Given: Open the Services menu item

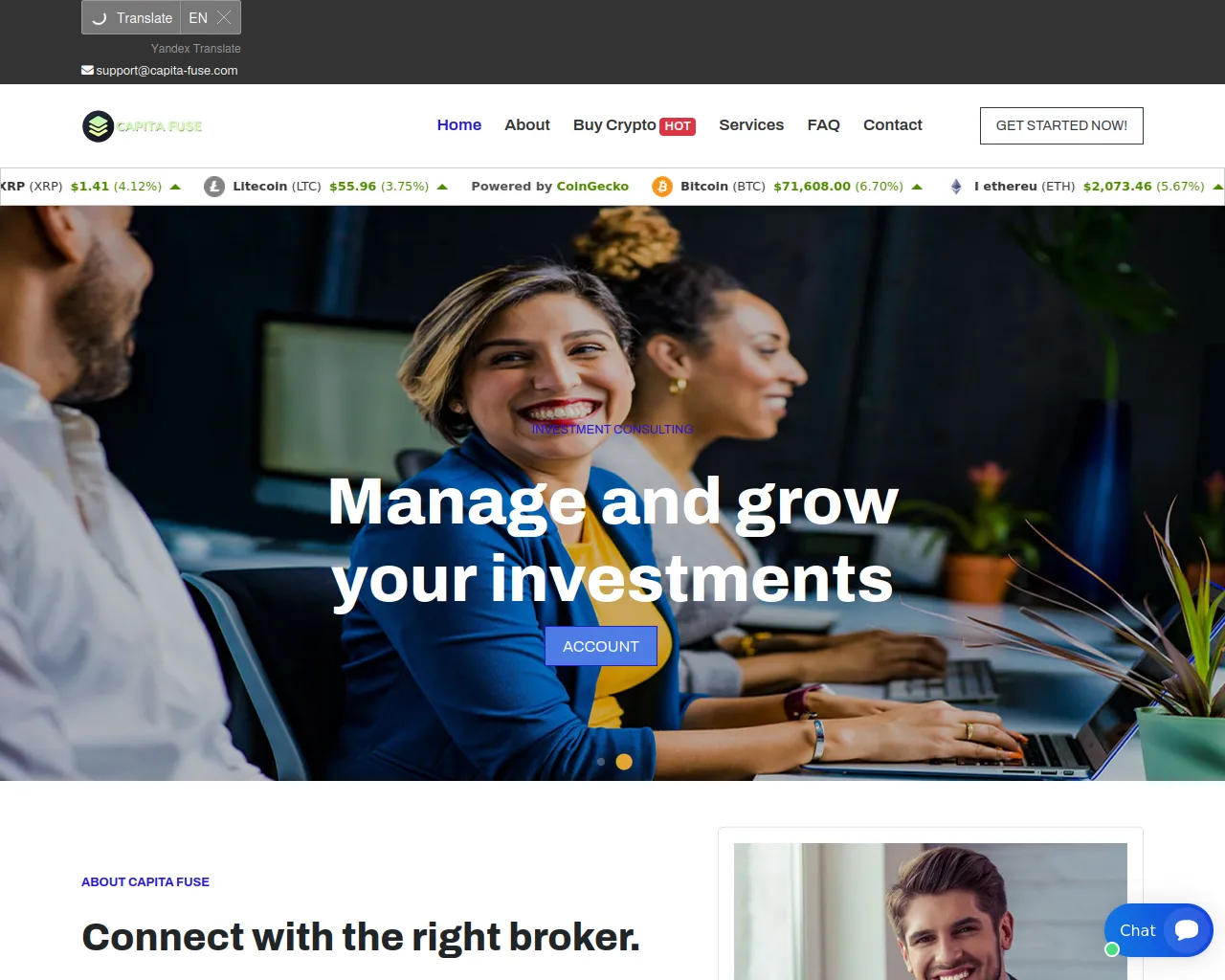Looking at the screenshot, I should click(x=751, y=125).
